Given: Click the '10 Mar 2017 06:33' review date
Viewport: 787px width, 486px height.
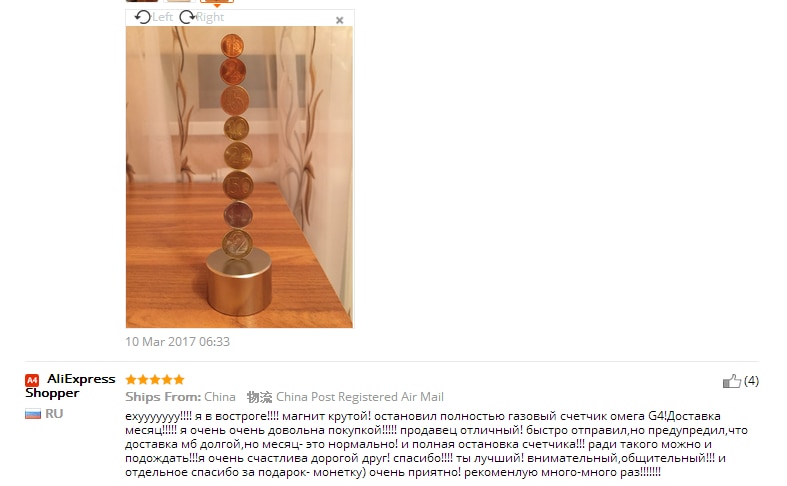Looking at the screenshot, I should point(178,342).
